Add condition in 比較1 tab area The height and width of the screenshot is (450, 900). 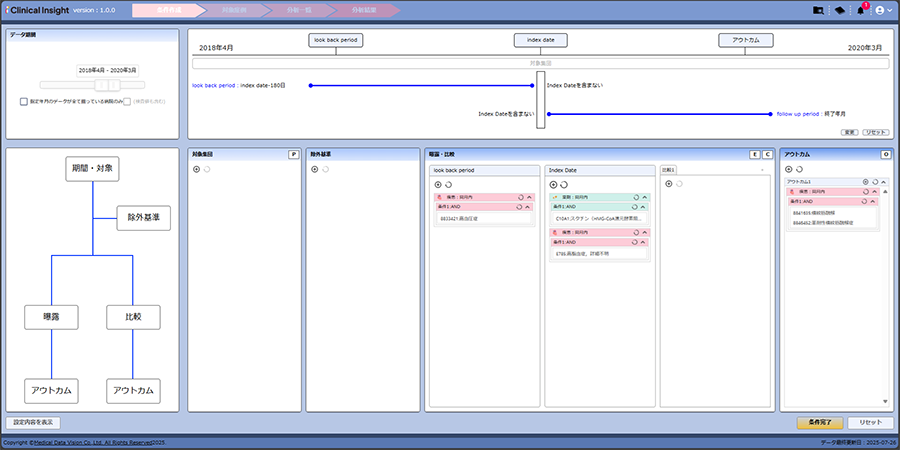pyautogui.click(x=669, y=184)
